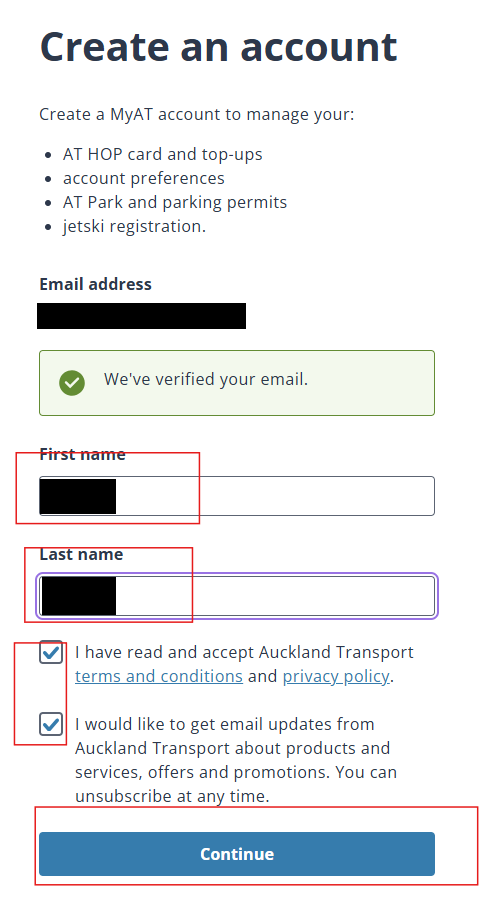Click the account preferences list item
Screen dimensions: 479x909
point(144,178)
